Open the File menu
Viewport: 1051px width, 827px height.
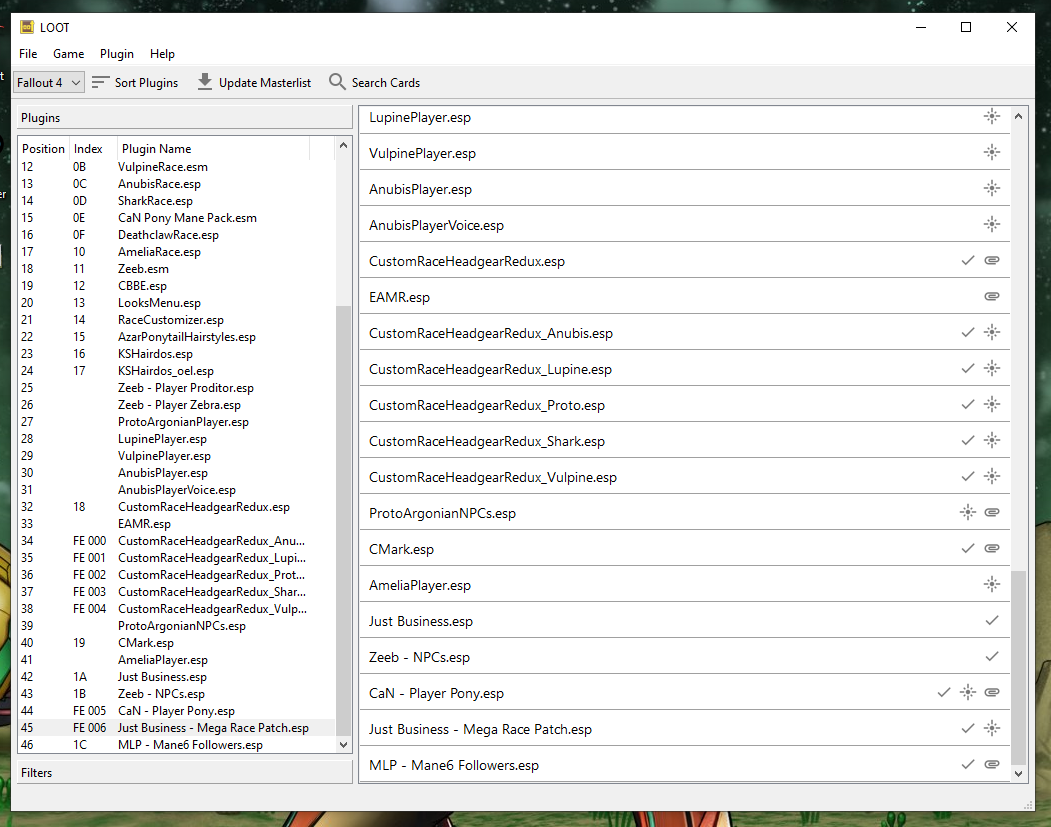click(28, 54)
